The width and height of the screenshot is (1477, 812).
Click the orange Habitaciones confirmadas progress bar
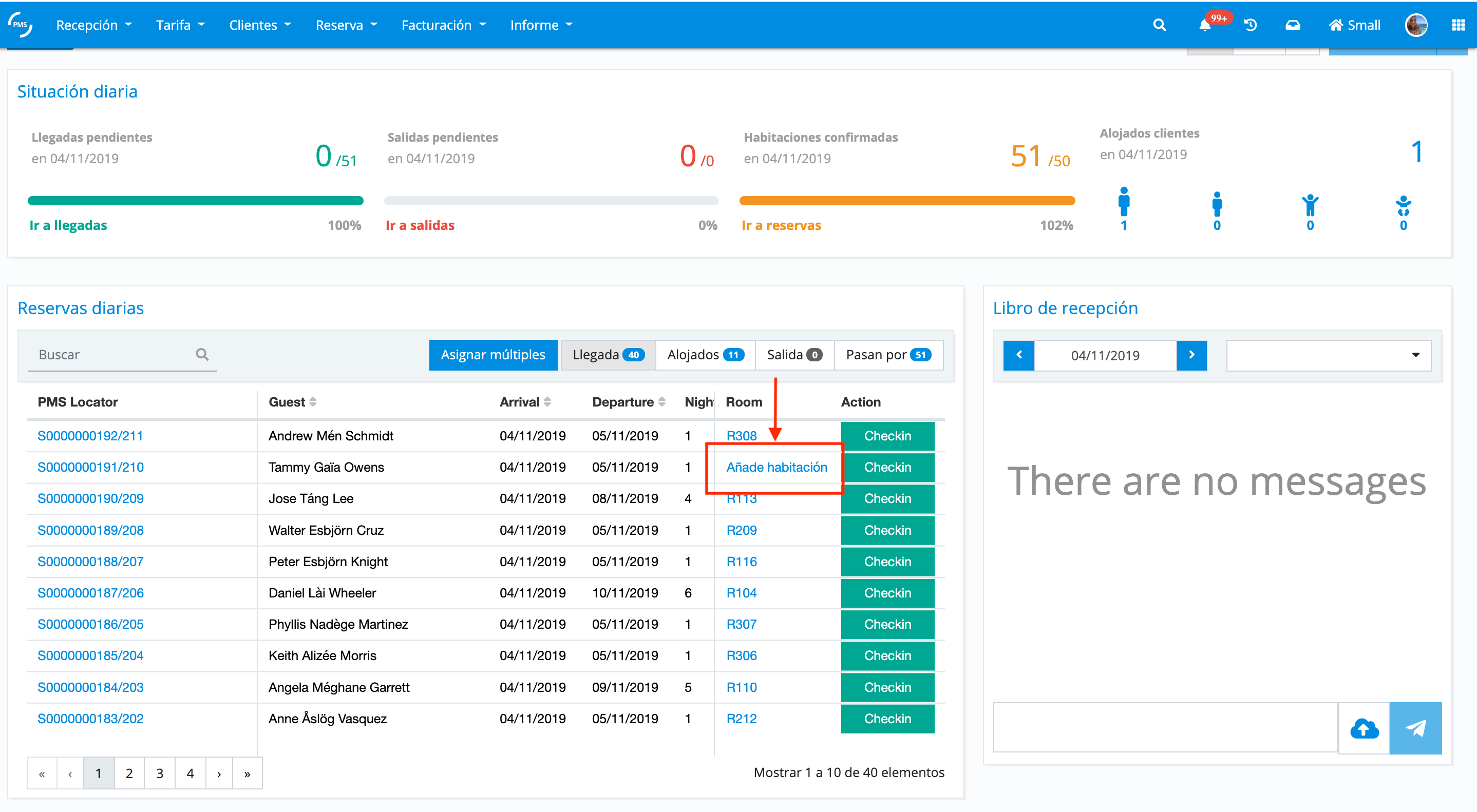(x=906, y=201)
